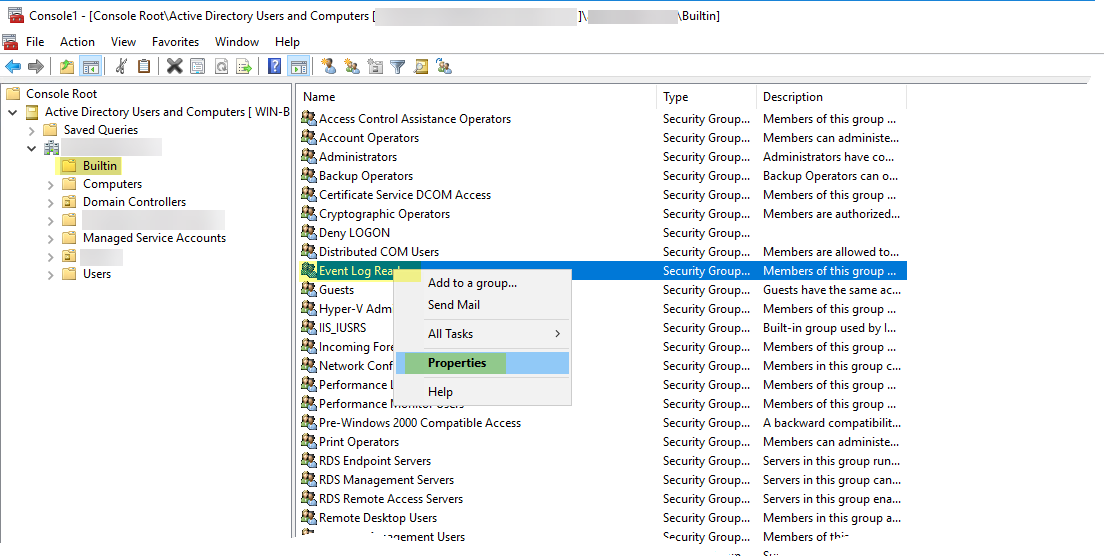The width and height of the screenshot is (1110, 557).
Task: Open the Action menu in menu bar
Action: click(77, 42)
